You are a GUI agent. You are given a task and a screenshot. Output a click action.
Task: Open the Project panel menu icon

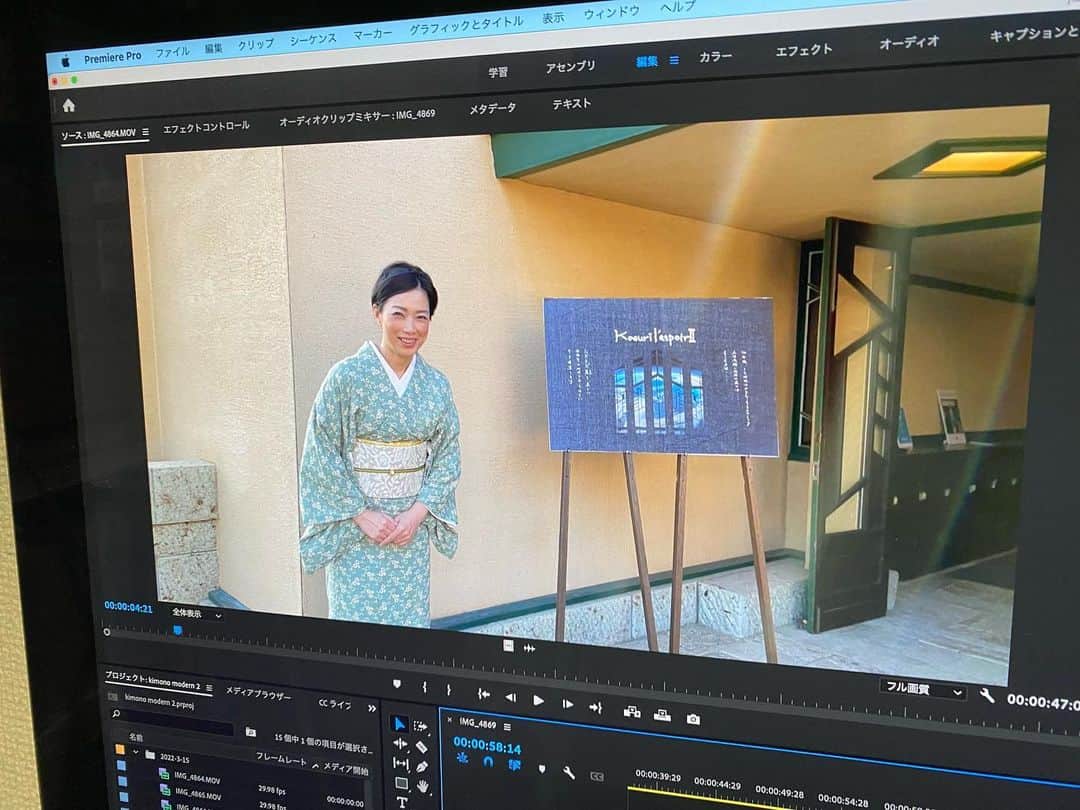[x=209, y=687]
